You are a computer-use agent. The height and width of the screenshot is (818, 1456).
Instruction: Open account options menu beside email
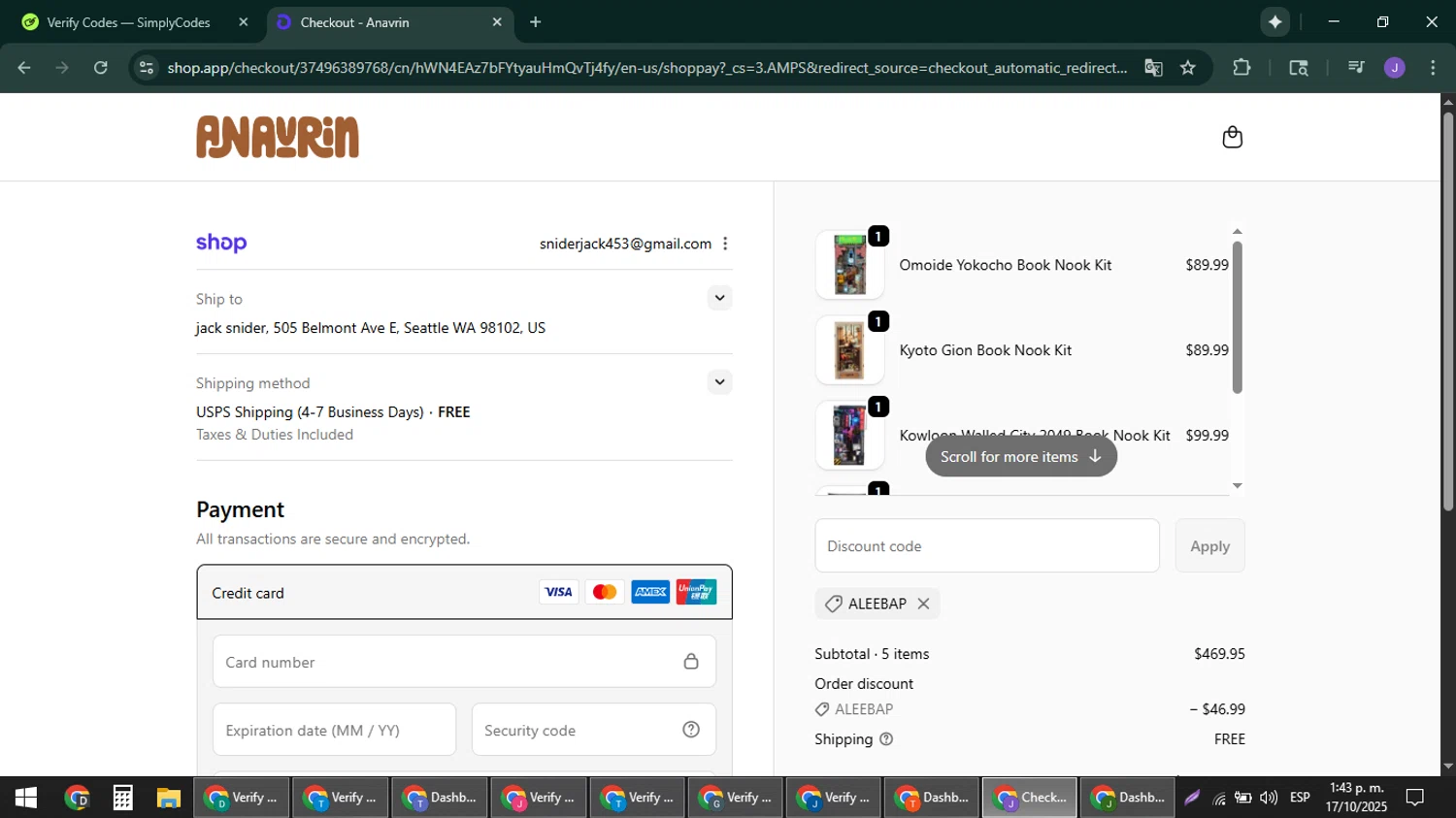[725, 244]
